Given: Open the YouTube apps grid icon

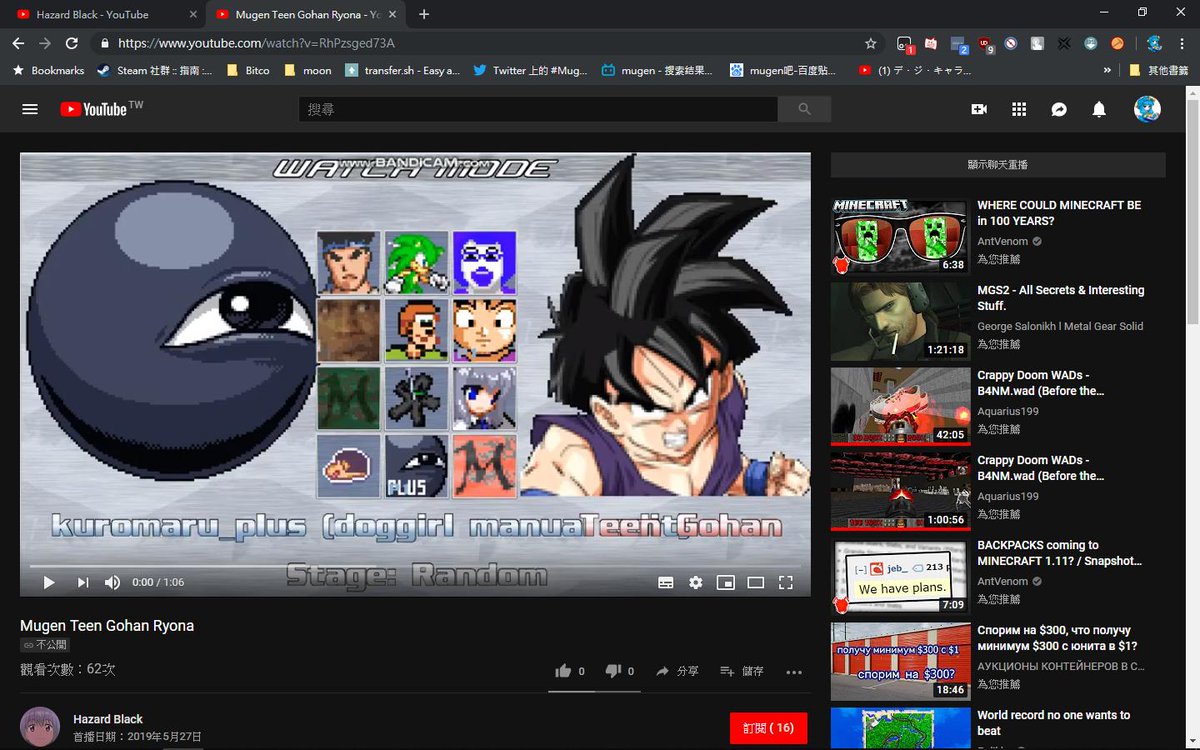Looking at the screenshot, I should coord(1019,109).
